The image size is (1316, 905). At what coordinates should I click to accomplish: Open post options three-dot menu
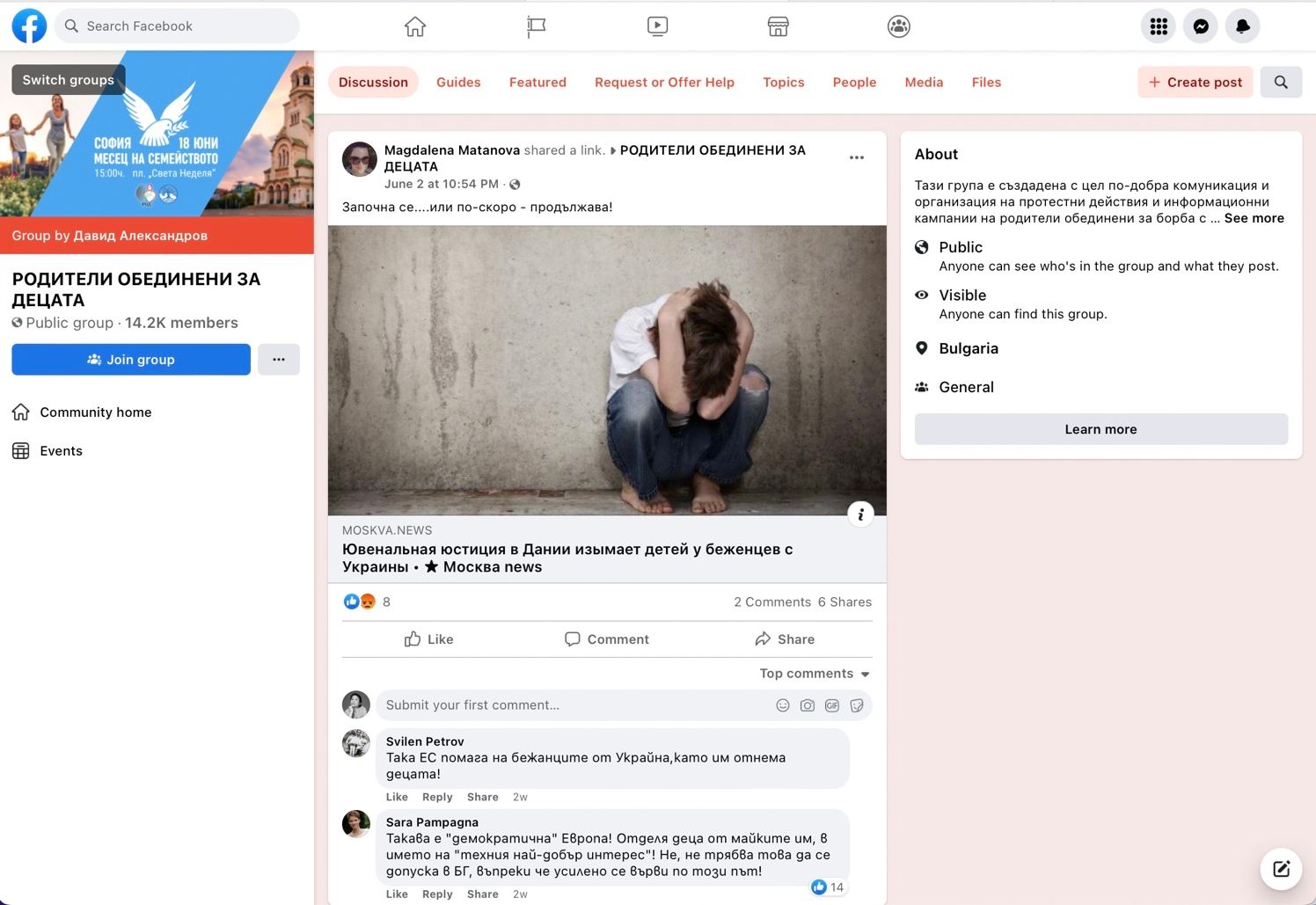856,157
